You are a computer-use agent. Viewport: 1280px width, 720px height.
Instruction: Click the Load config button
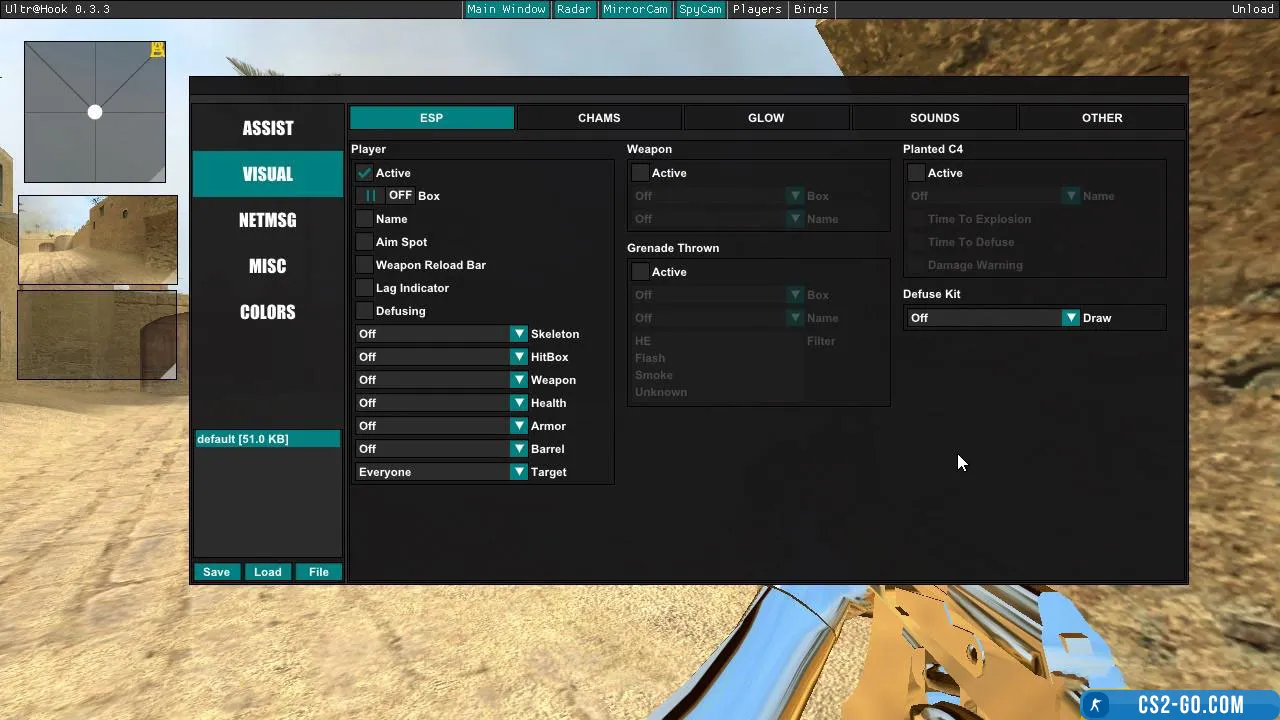(x=267, y=572)
